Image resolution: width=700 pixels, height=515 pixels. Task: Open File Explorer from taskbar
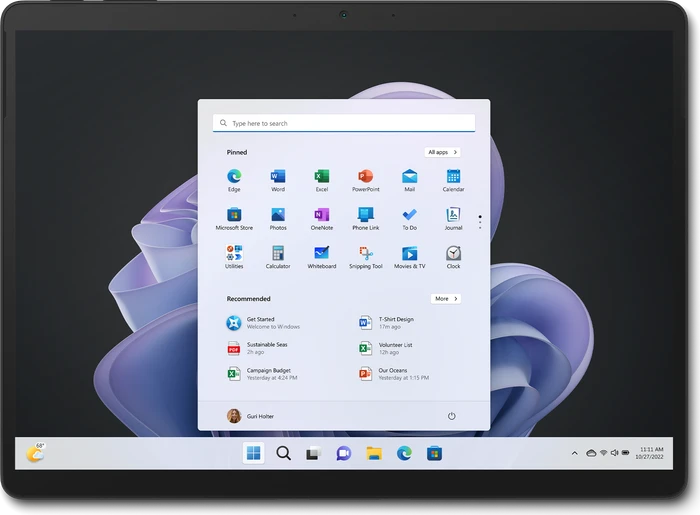click(374, 453)
